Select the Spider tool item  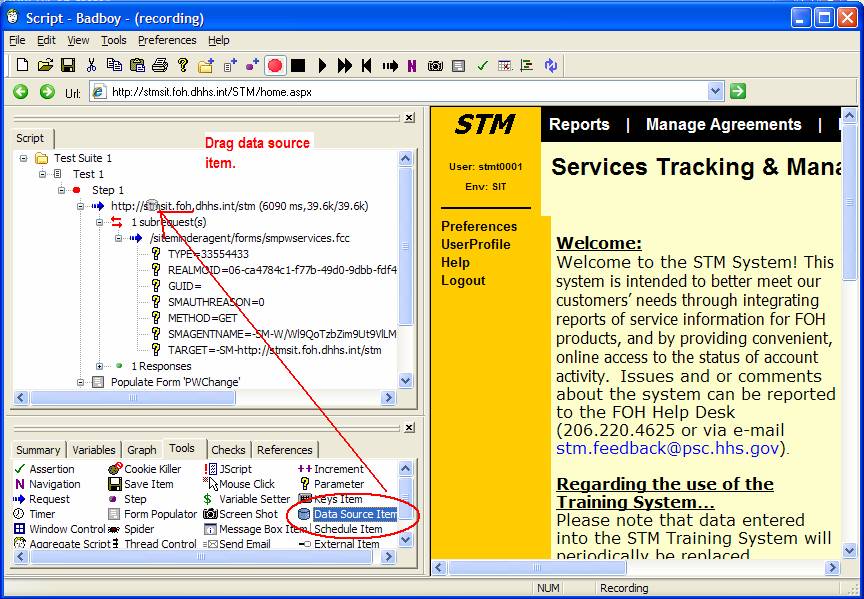[138, 529]
